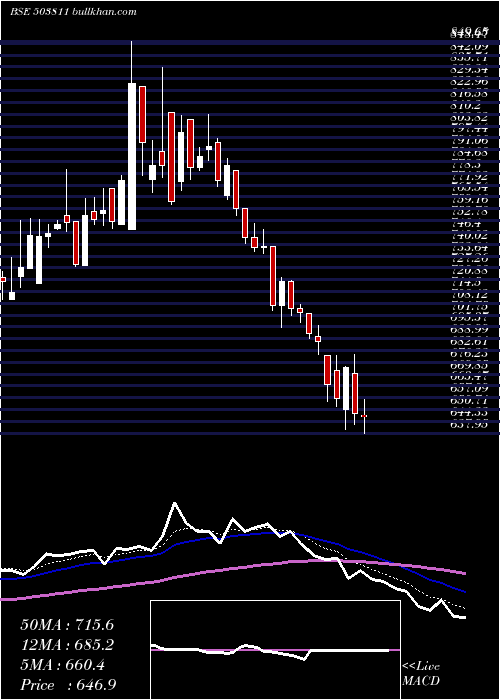Select the 12MA : 685.2 readout
Viewport: 500px width, 700px height.
pos(67,645)
